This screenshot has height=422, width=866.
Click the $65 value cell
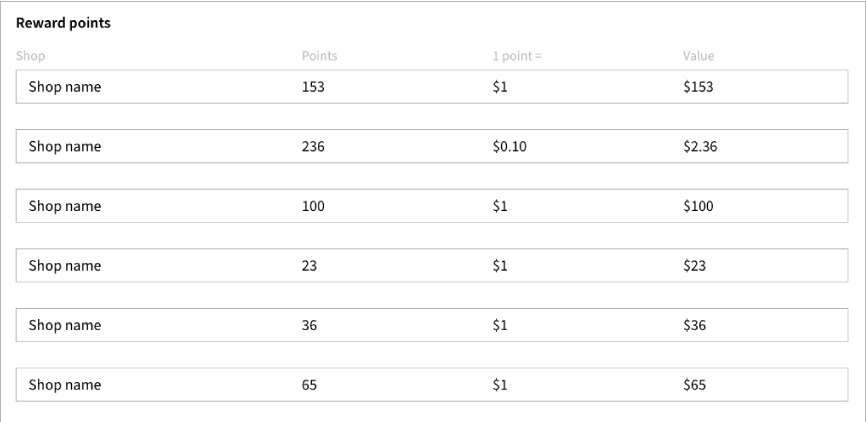[x=694, y=385]
